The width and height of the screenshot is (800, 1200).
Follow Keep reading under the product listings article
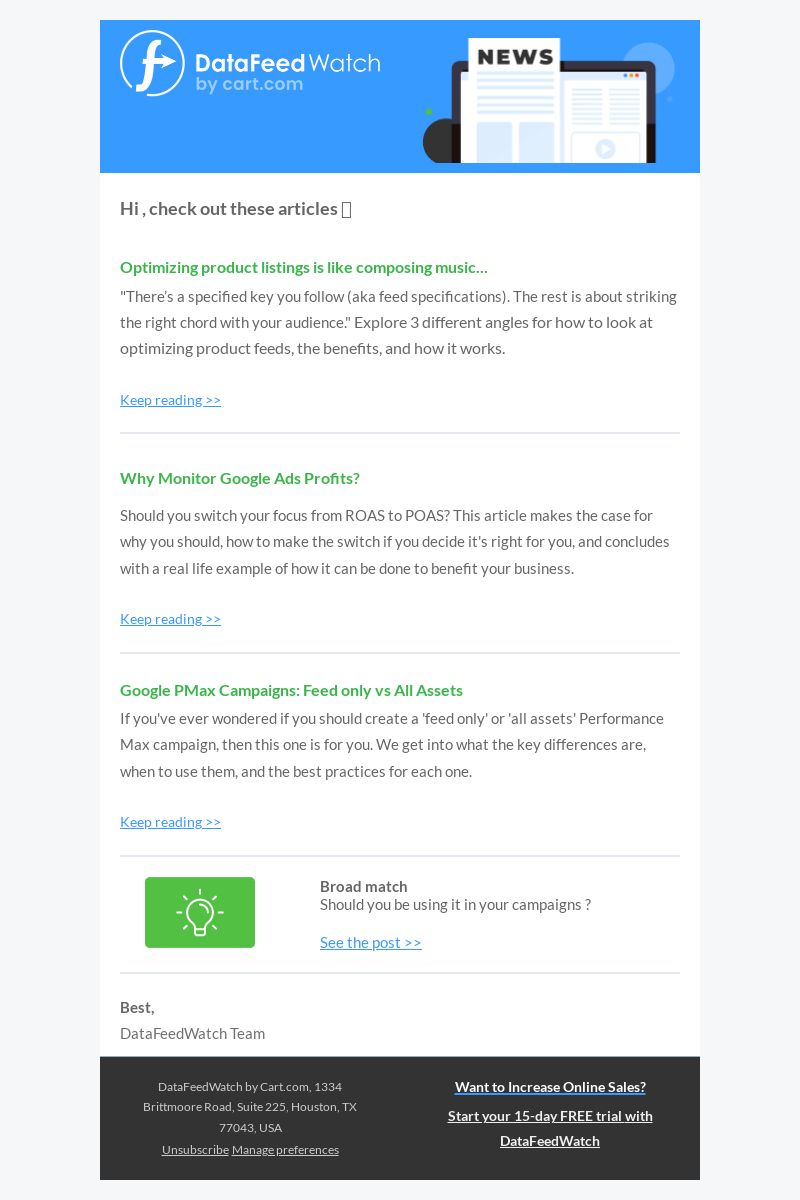[x=170, y=400]
